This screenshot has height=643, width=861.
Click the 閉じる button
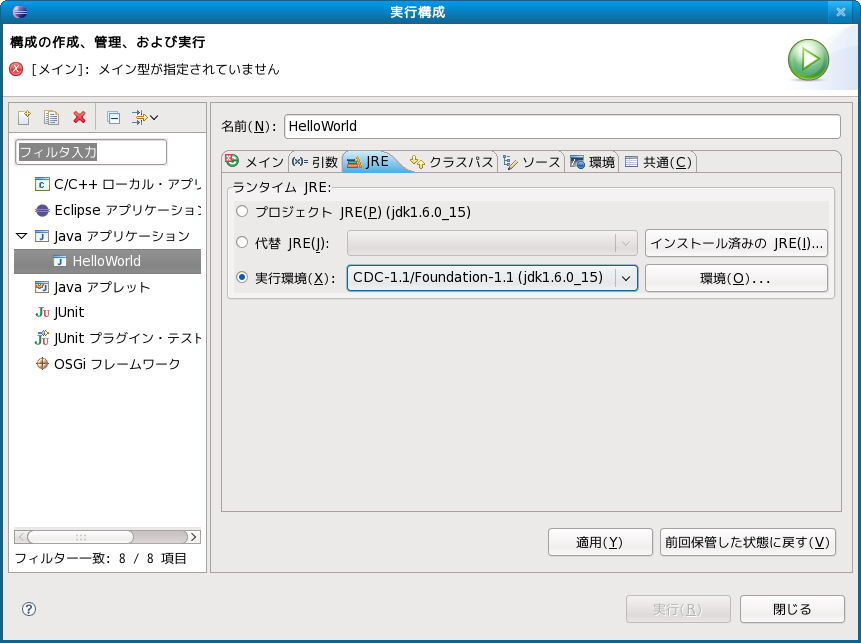pyautogui.click(x=792, y=609)
